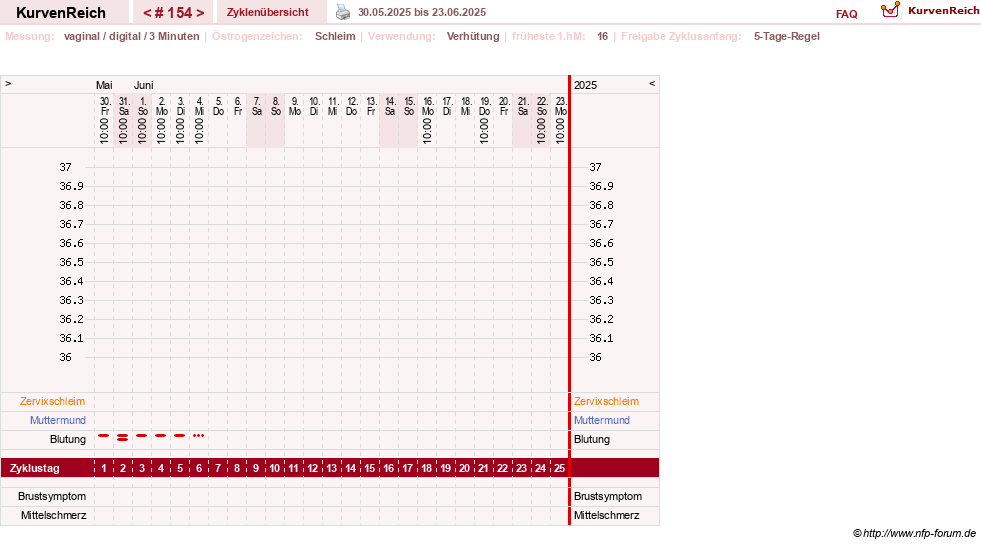The height and width of the screenshot is (545, 981).
Task: Open the KurvenReich logo link at top right
Action: 929,11
